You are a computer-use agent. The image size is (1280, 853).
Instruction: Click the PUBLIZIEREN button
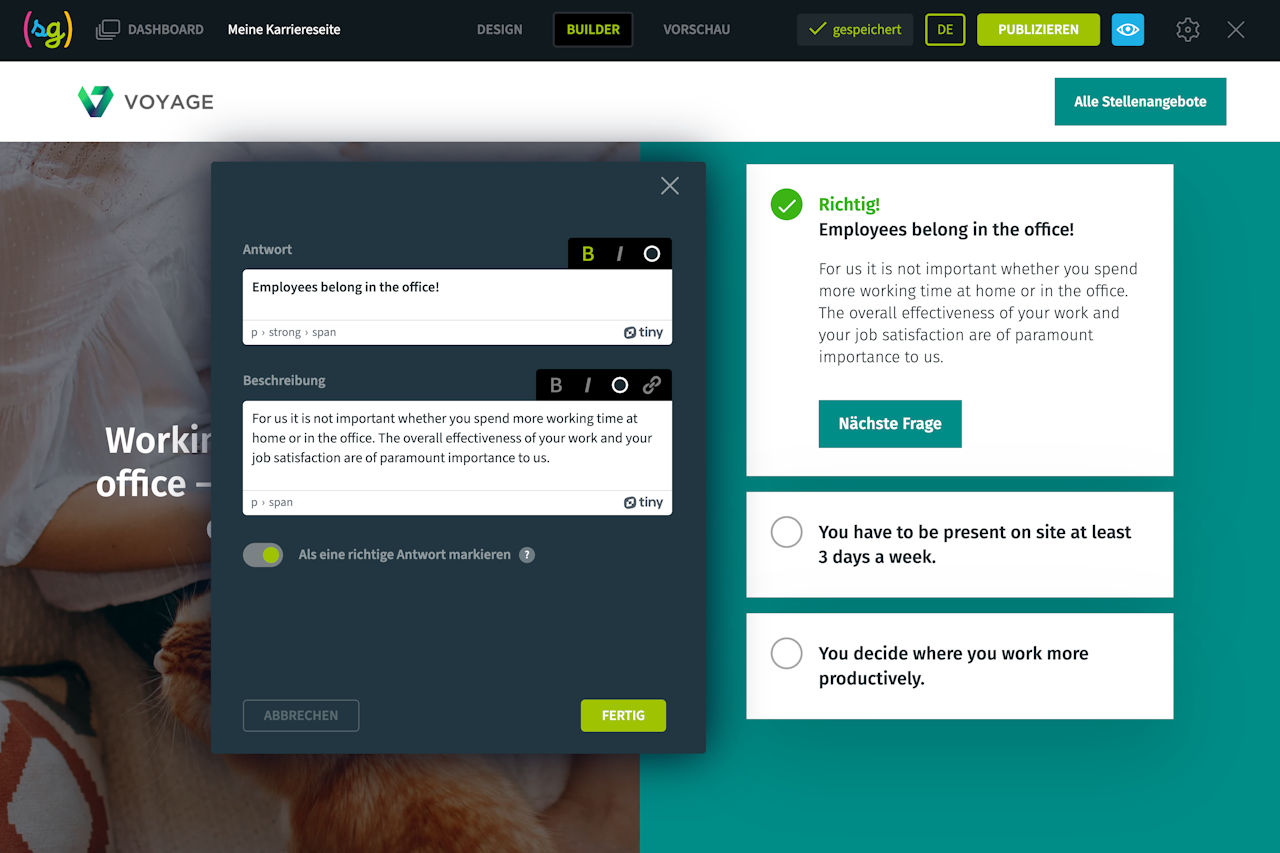(1038, 30)
